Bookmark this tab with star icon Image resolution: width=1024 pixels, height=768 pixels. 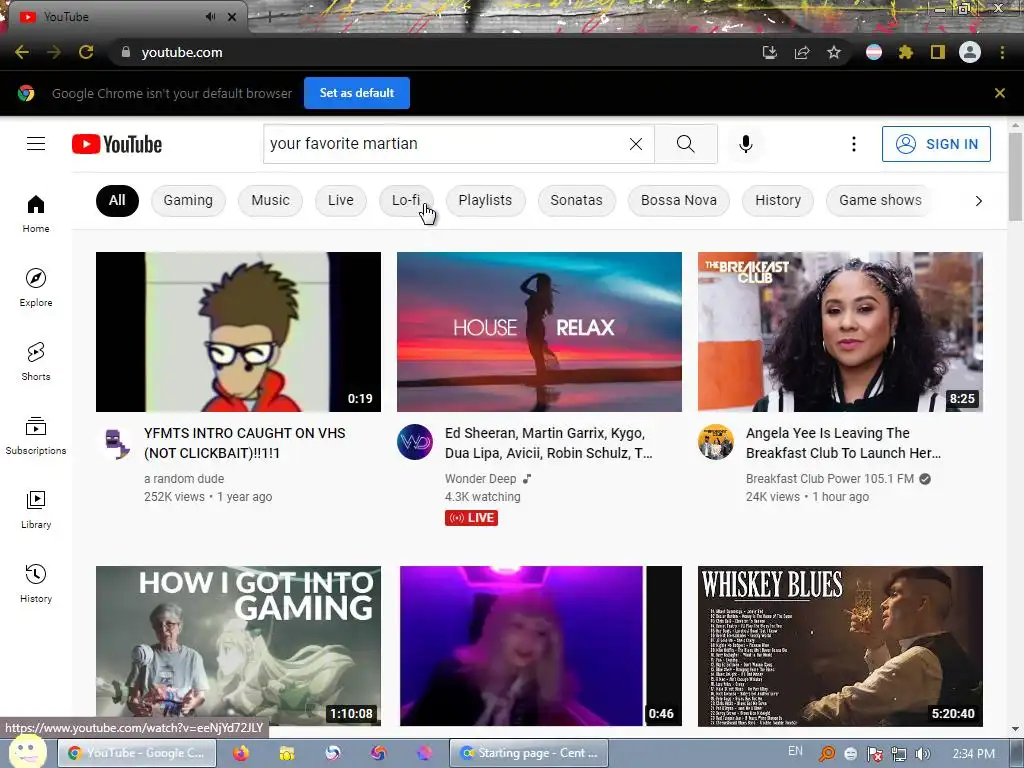(x=834, y=52)
